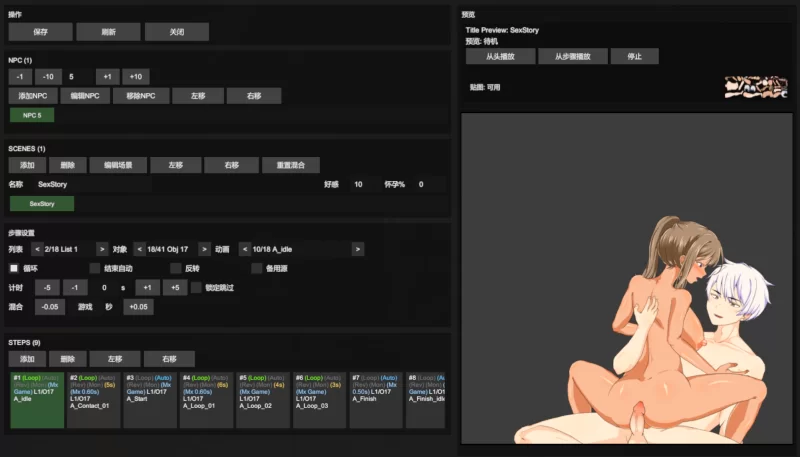
Task: Go to next object with > after 18/41 Obj 17
Action: pyautogui.click(x=204, y=249)
